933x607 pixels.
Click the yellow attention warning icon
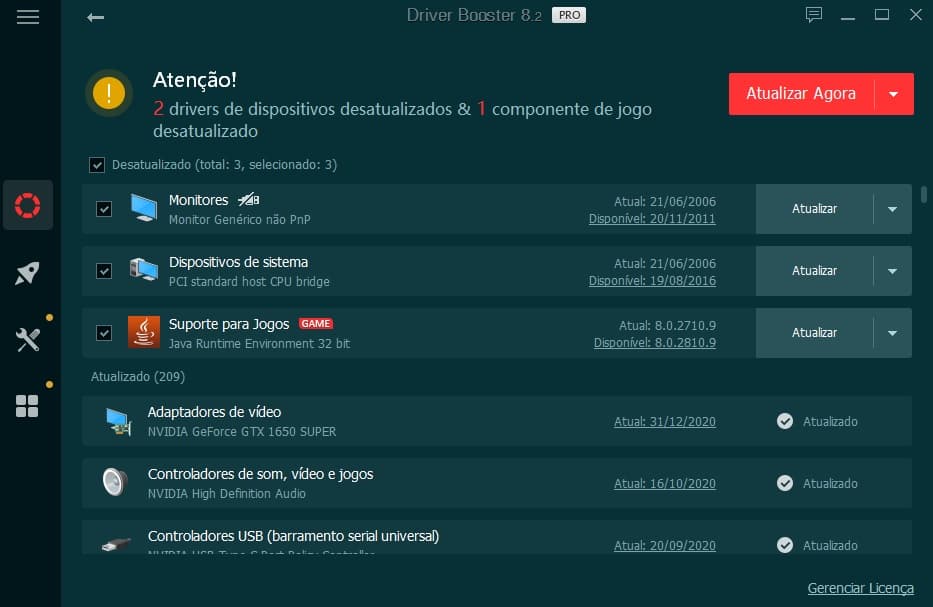[109, 93]
